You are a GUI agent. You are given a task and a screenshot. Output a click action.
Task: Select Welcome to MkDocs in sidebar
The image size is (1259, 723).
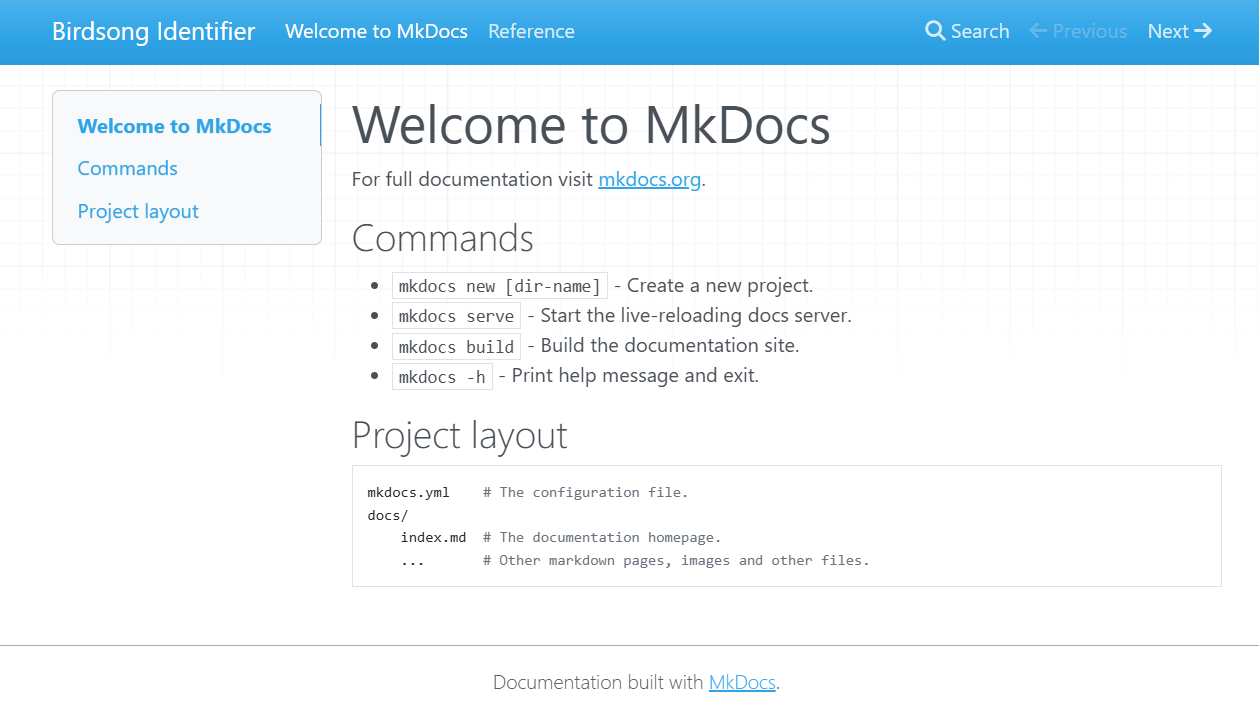click(x=174, y=126)
